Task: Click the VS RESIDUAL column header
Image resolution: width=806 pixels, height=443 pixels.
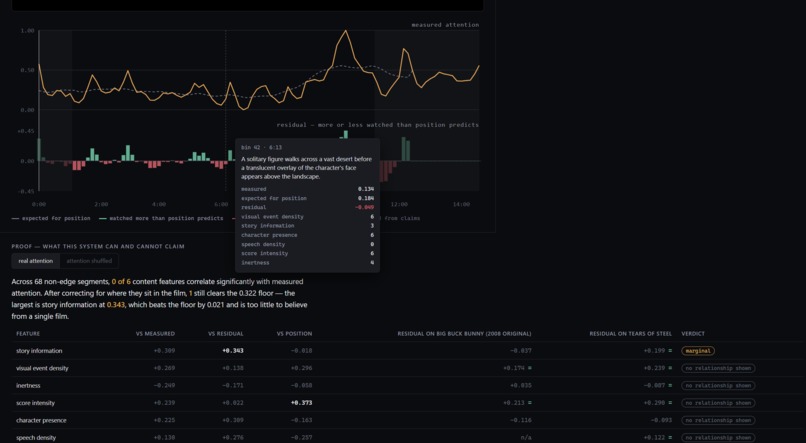Action: tap(226, 334)
